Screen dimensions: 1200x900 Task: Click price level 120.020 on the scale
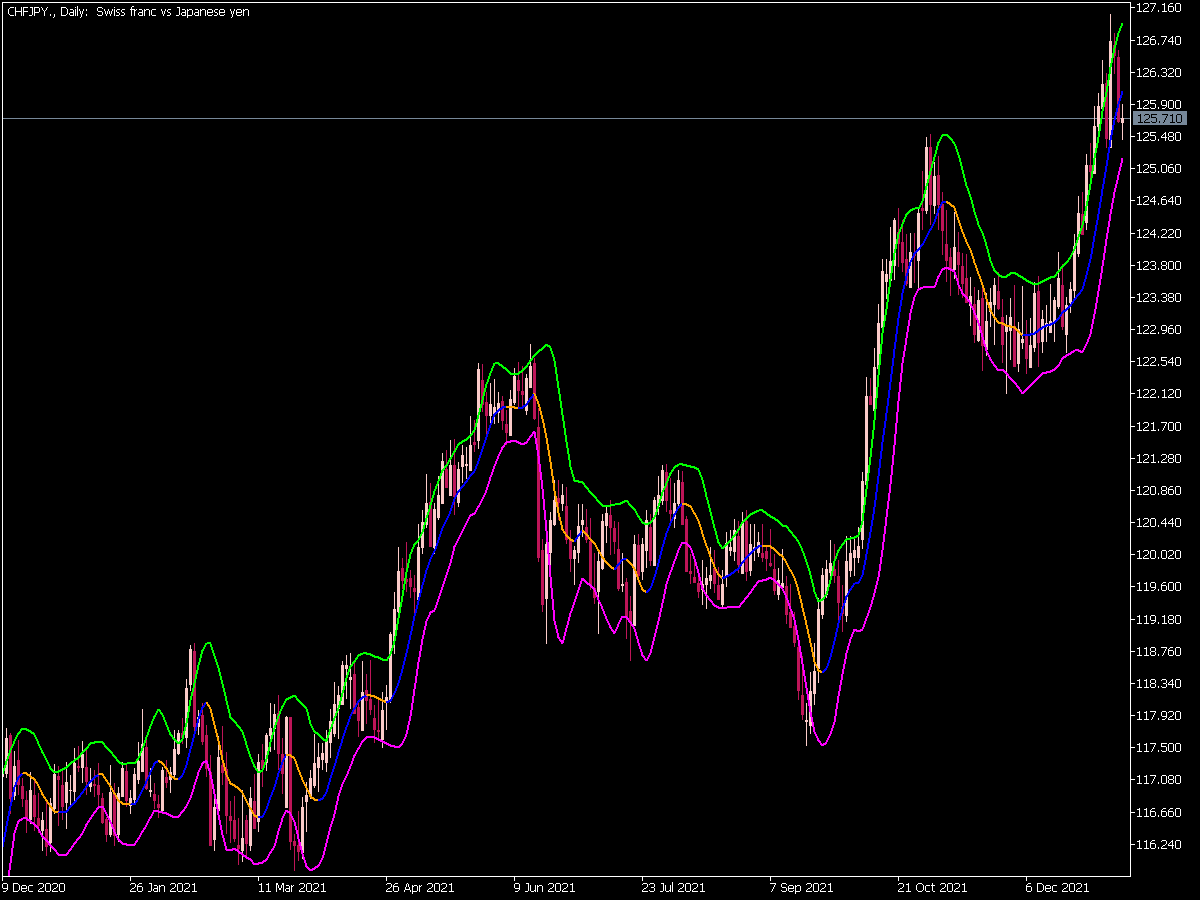point(1160,555)
